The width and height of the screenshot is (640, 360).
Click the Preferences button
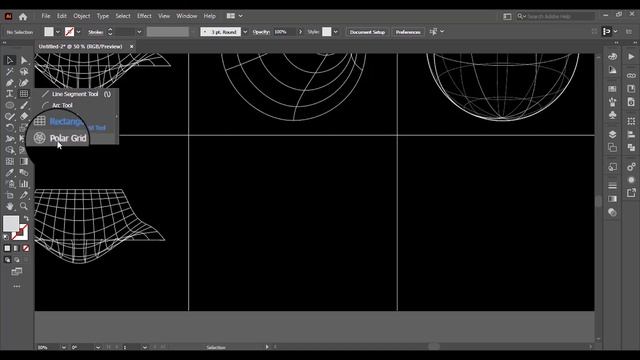click(408, 32)
